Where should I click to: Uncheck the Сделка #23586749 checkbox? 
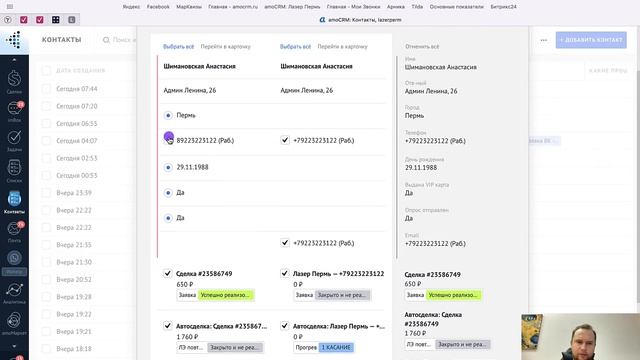[168, 273]
